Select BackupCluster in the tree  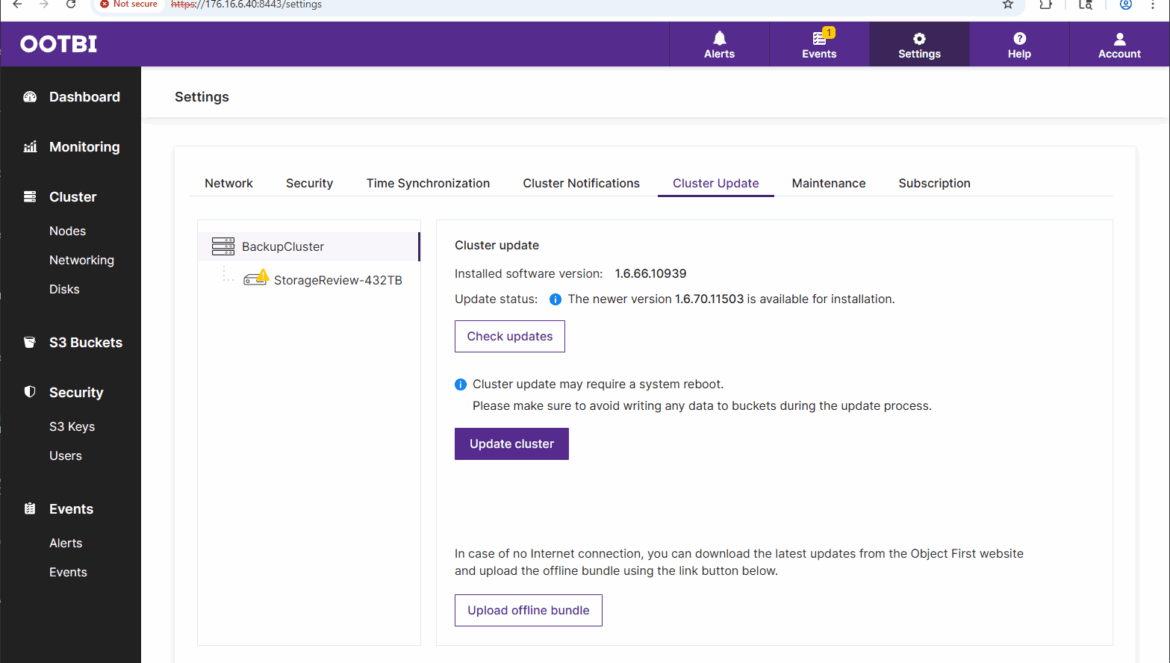(x=309, y=246)
